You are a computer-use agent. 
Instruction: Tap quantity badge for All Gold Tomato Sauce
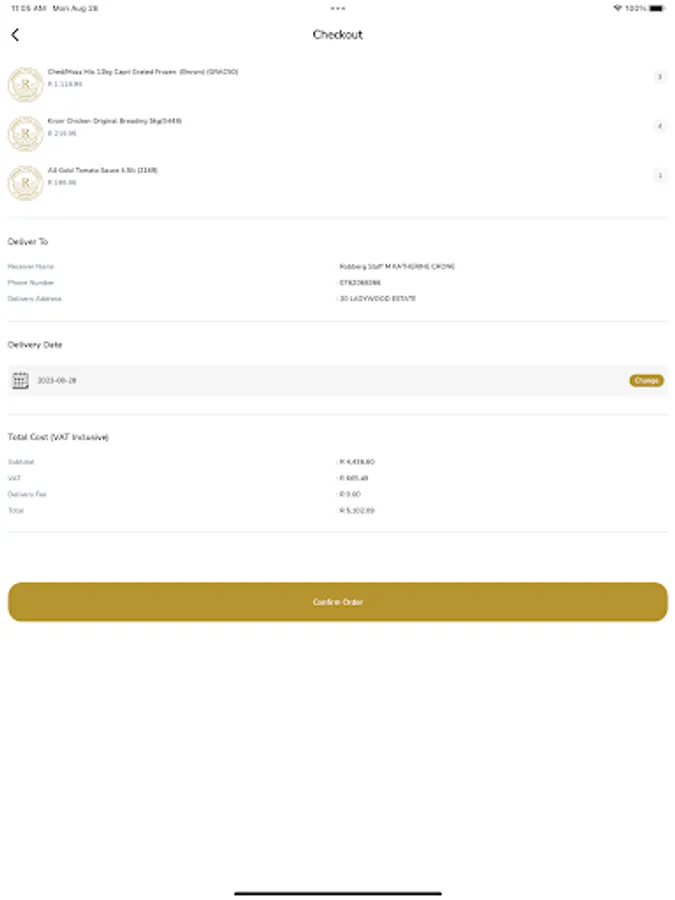tap(659, 175)
